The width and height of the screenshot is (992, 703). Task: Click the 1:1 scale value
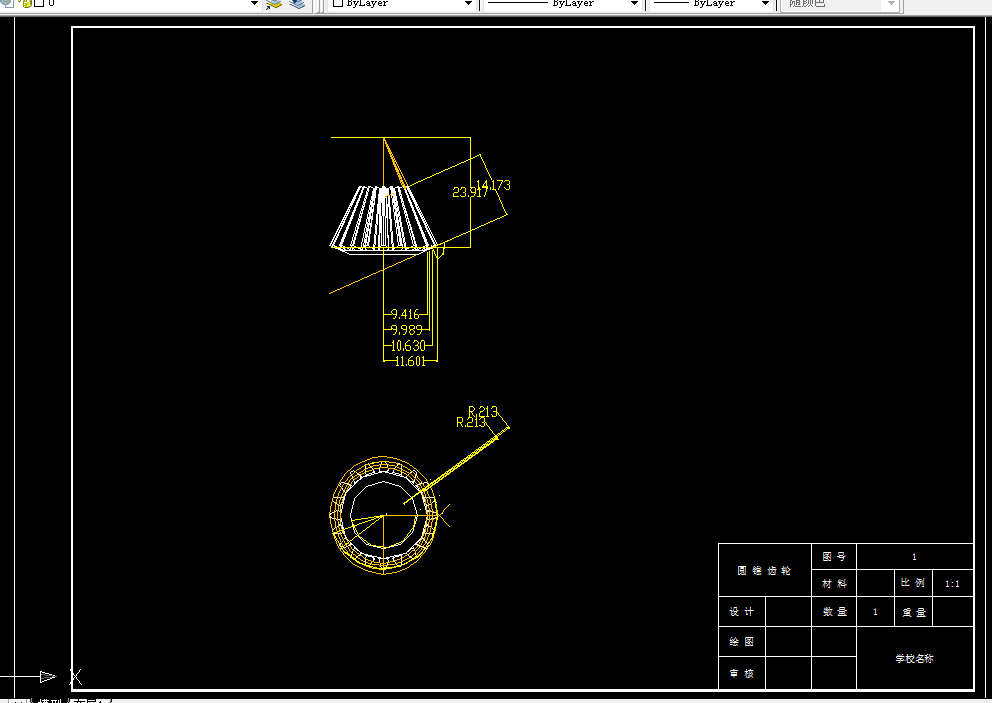pos(952,584)
